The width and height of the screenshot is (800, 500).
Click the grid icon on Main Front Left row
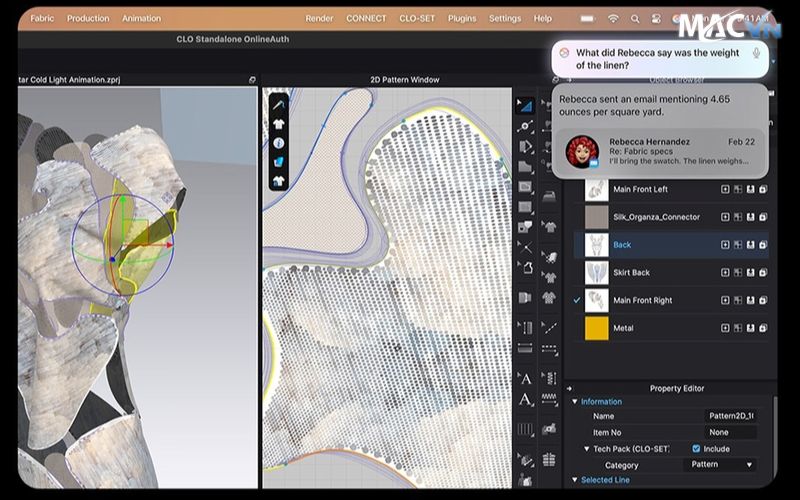[x=738, y=189]
